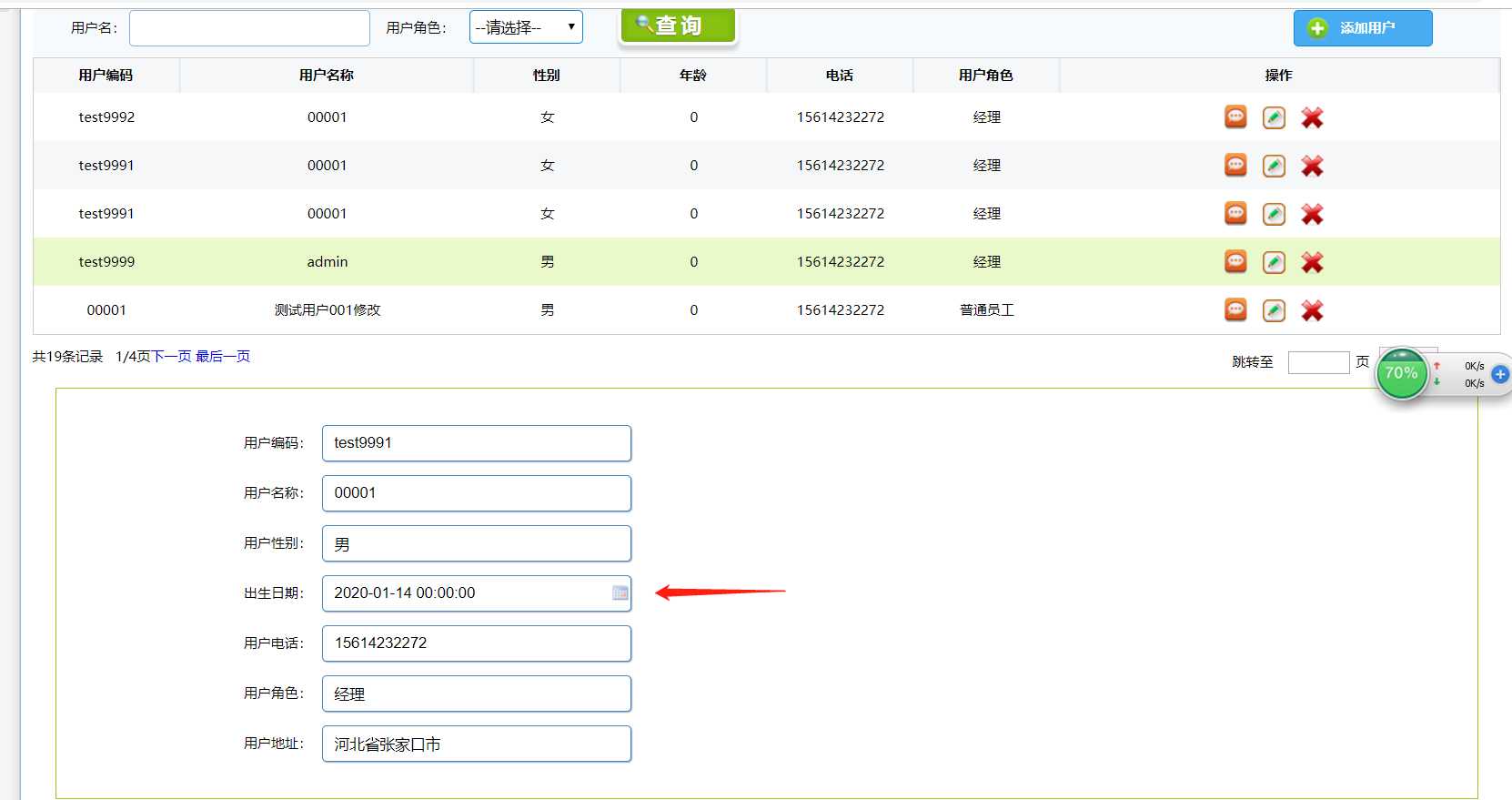Delete the admin user test9999
This screenshot has width=1512, height=800.
pos(1312,262)
